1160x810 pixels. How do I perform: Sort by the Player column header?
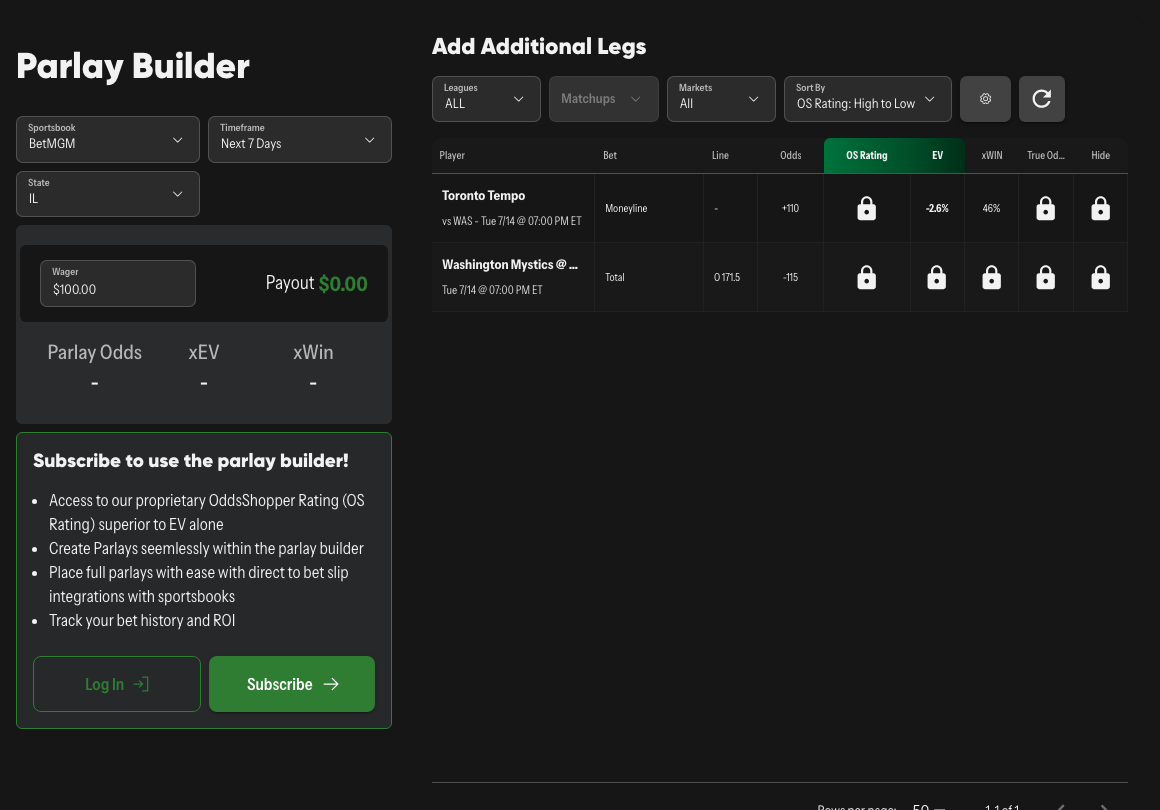click(x=452, y=155)
